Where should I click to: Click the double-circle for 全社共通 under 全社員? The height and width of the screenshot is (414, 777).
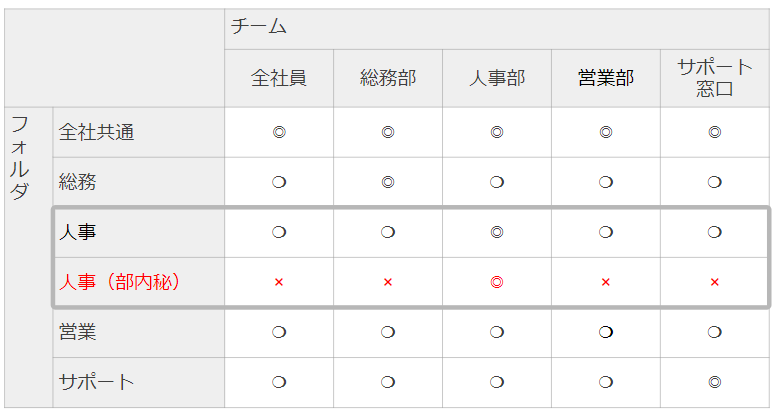coord(279,132)
